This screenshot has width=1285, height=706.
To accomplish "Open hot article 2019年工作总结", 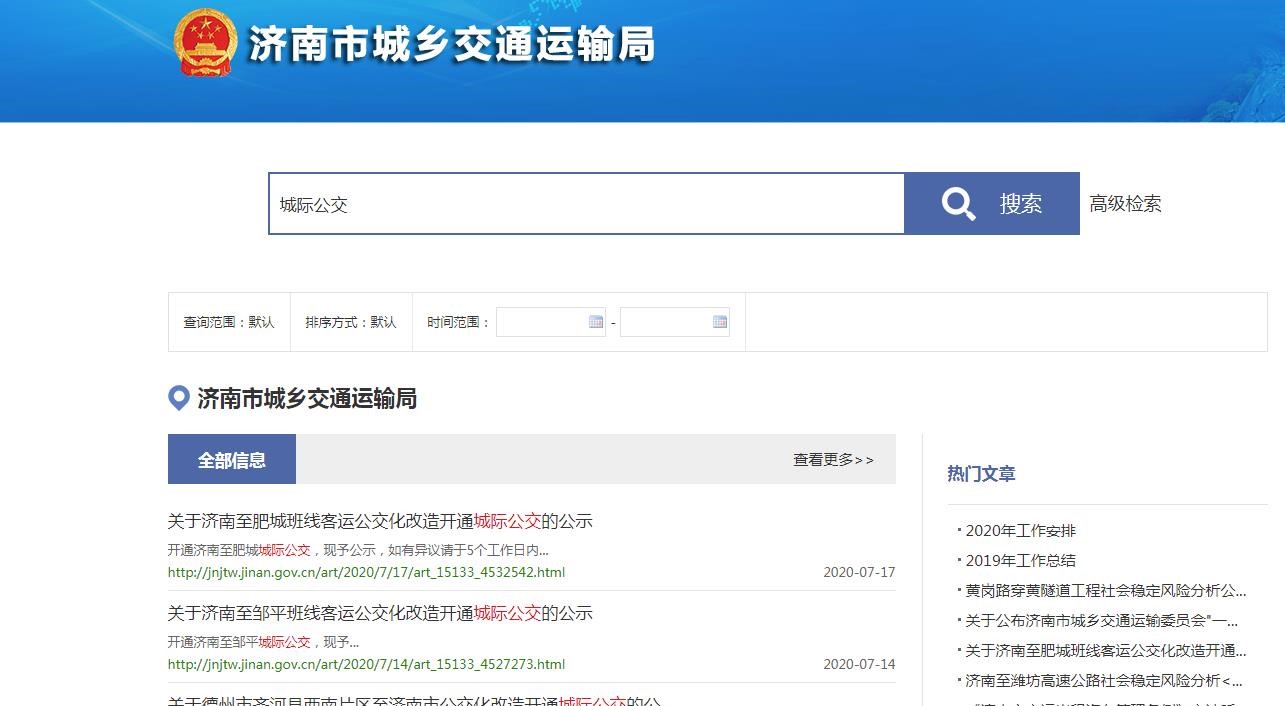I will click(x=1020, y=561).
